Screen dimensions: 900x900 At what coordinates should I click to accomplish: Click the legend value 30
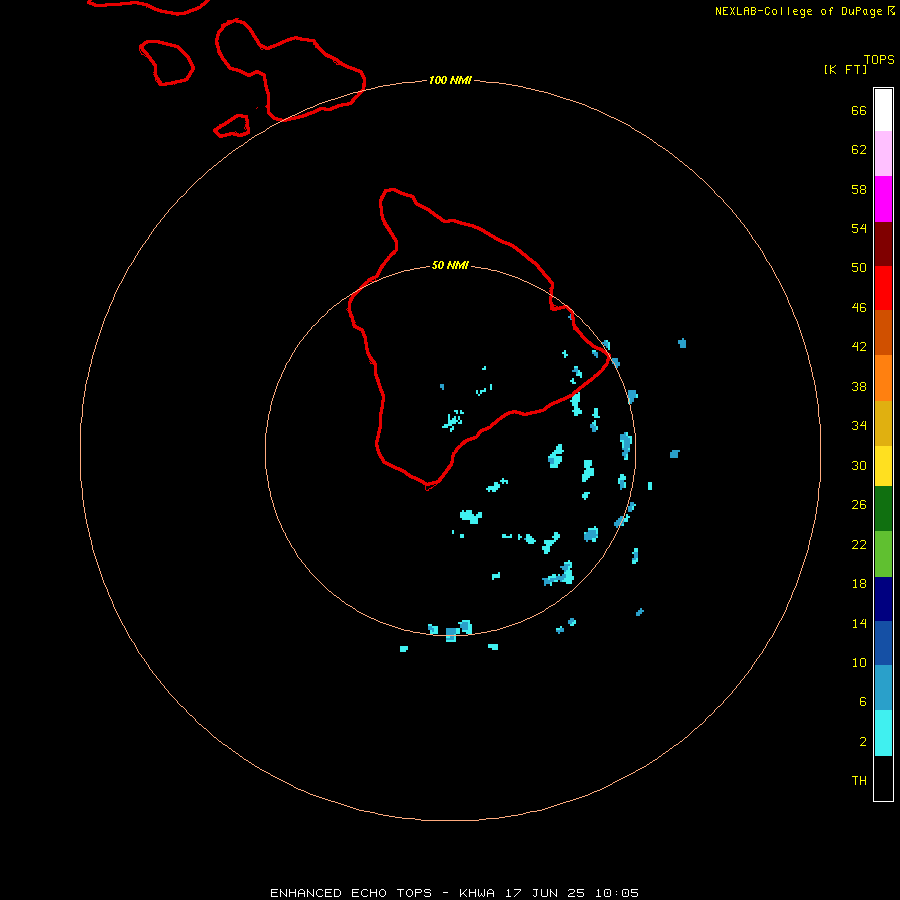(859, 465)
